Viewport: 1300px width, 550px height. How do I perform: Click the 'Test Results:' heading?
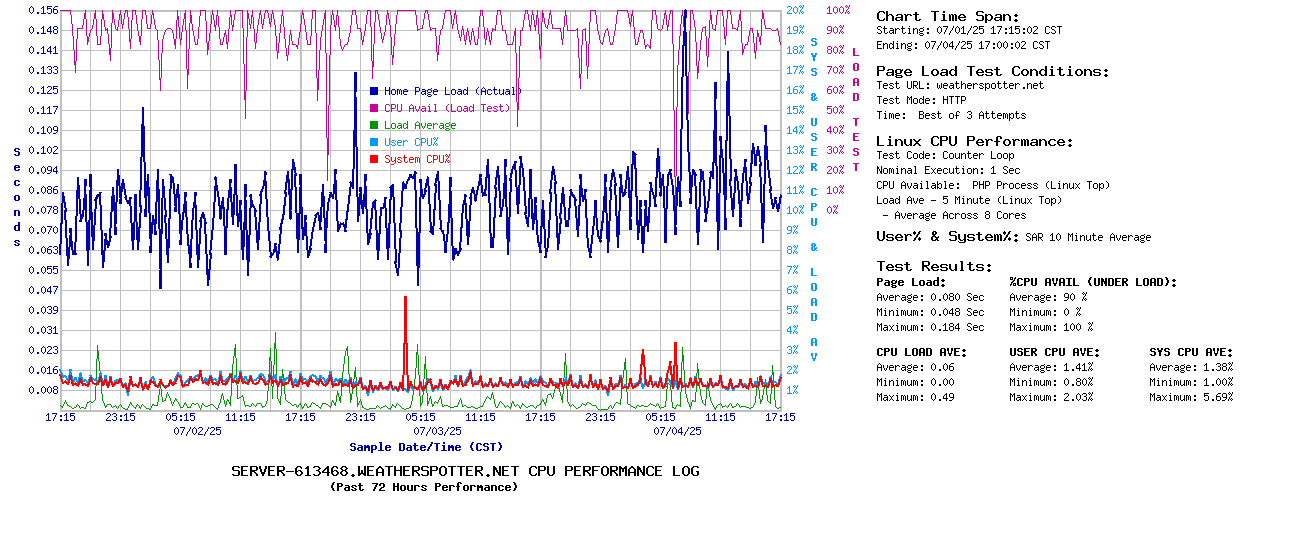[934, 266]
